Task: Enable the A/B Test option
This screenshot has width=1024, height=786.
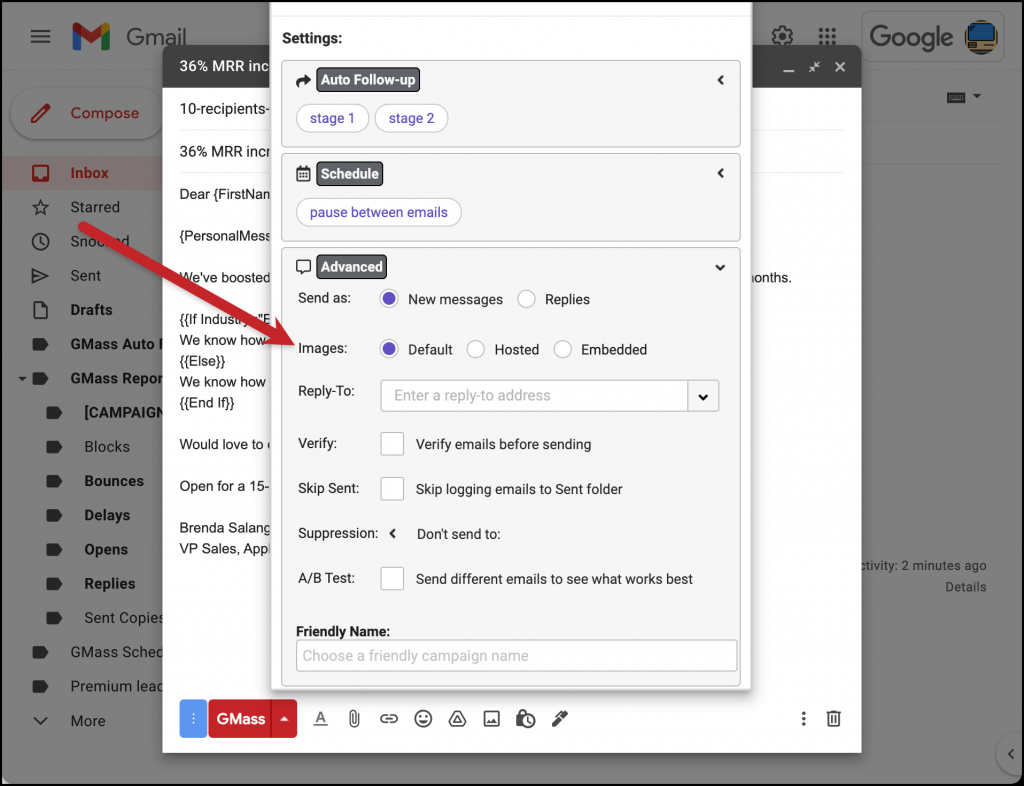Action: [391, 578]
